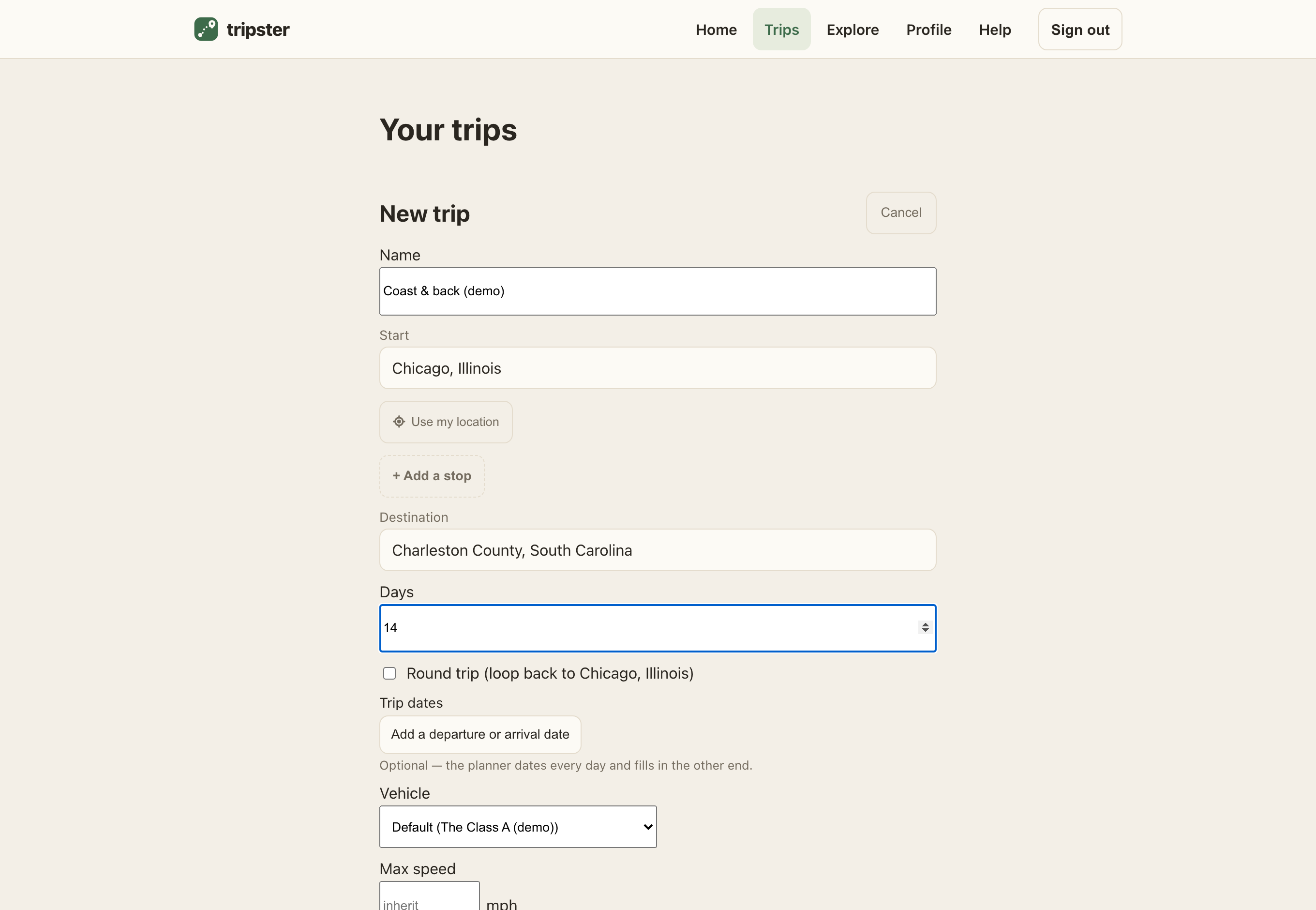This screenshot has width=1316, height=910.
Task: Click the tripster logo icon
Action: pos(206,29)
